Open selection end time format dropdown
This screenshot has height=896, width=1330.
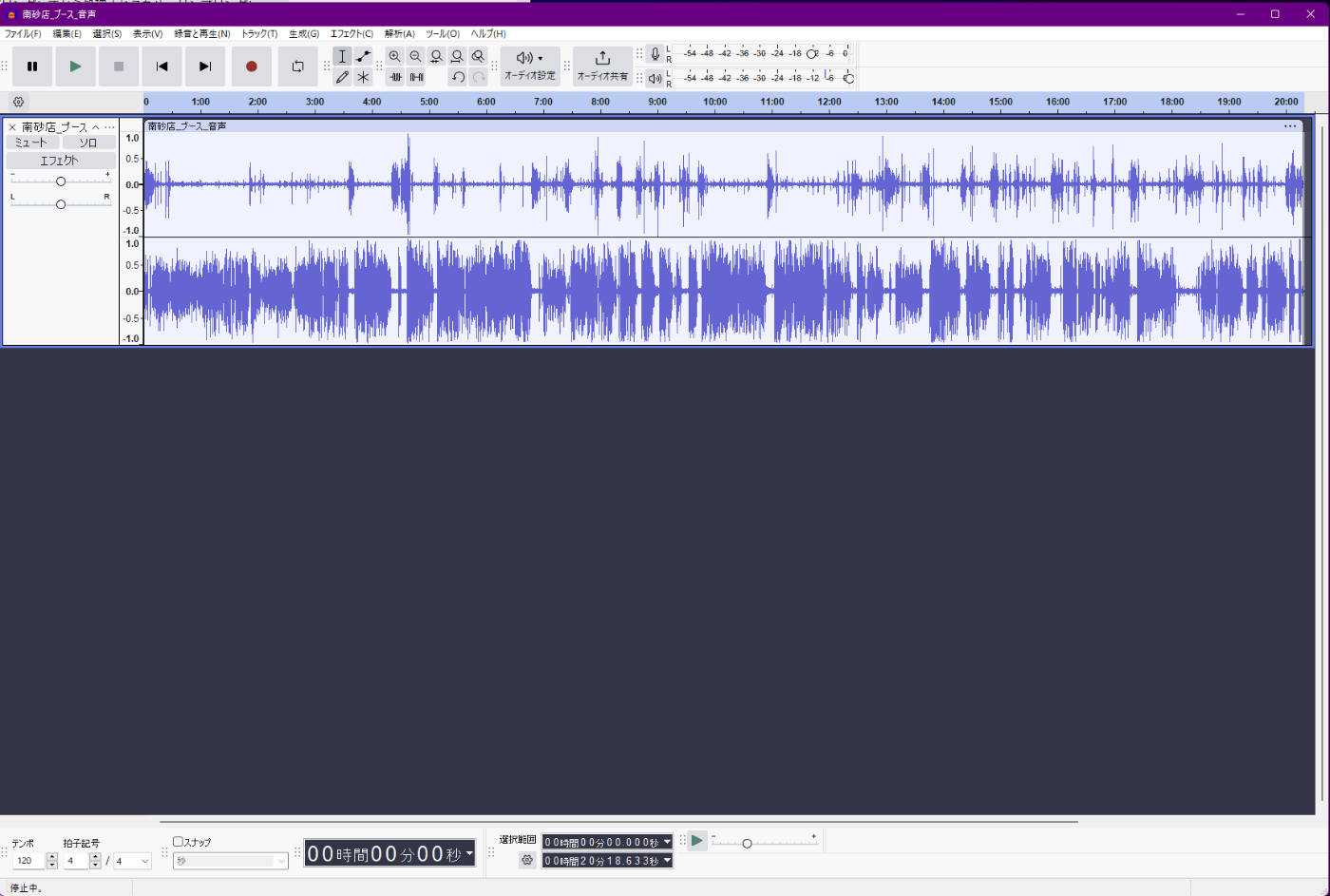coord(667,861)
